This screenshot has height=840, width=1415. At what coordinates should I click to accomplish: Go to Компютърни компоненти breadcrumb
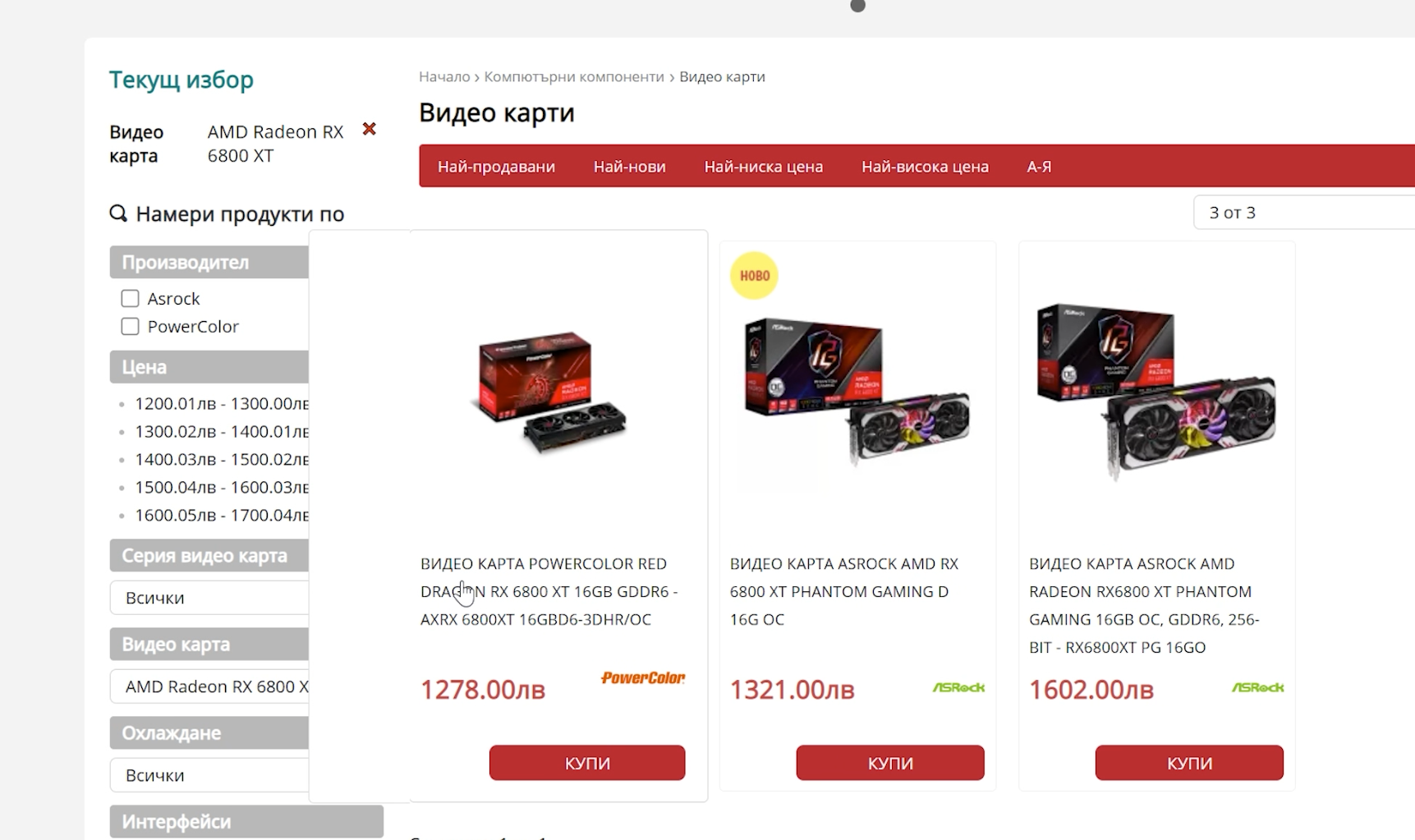tap(574, 76)
